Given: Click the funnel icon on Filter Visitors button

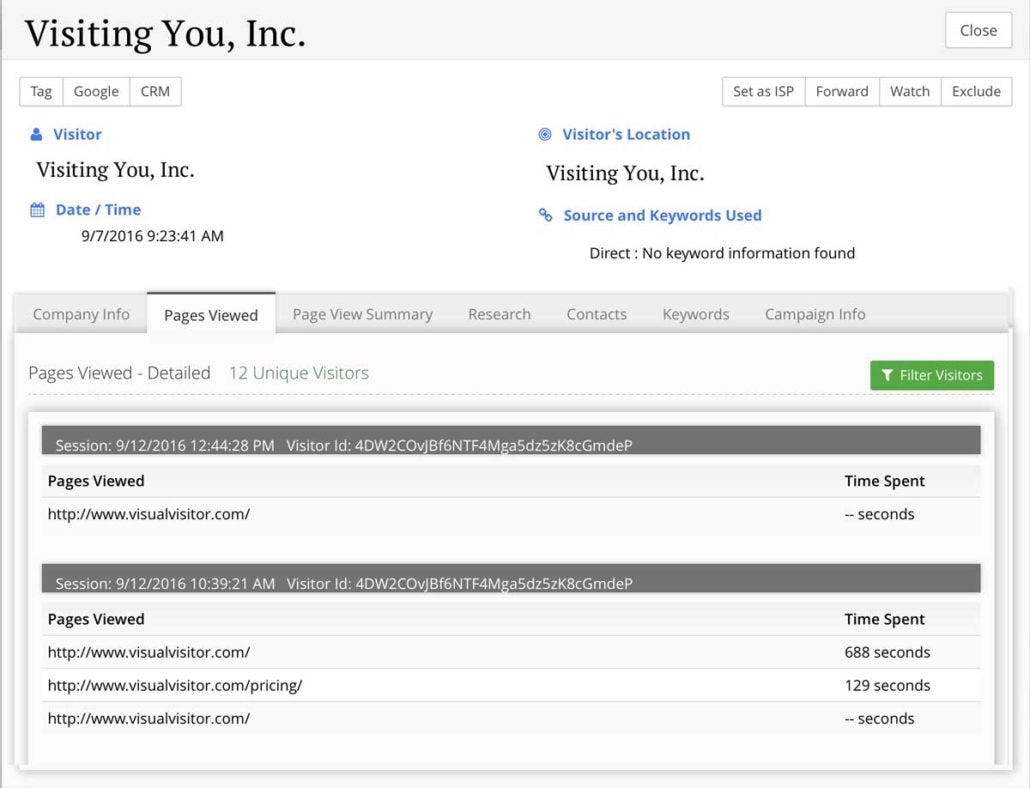Looking at the screenshot, I should [888, 375].
